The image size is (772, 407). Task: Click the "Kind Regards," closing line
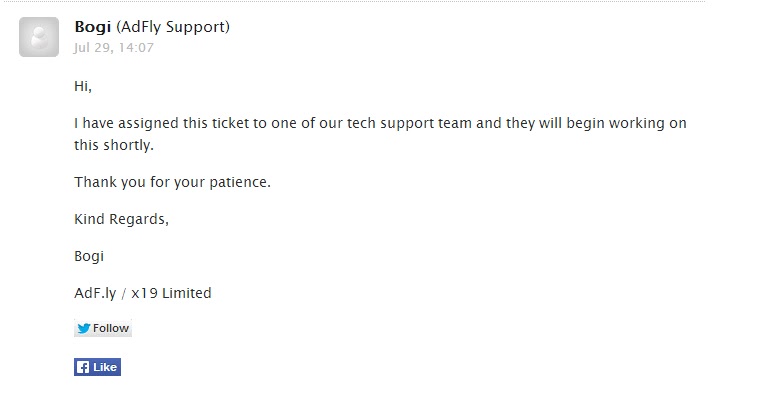tap(121, 219)
